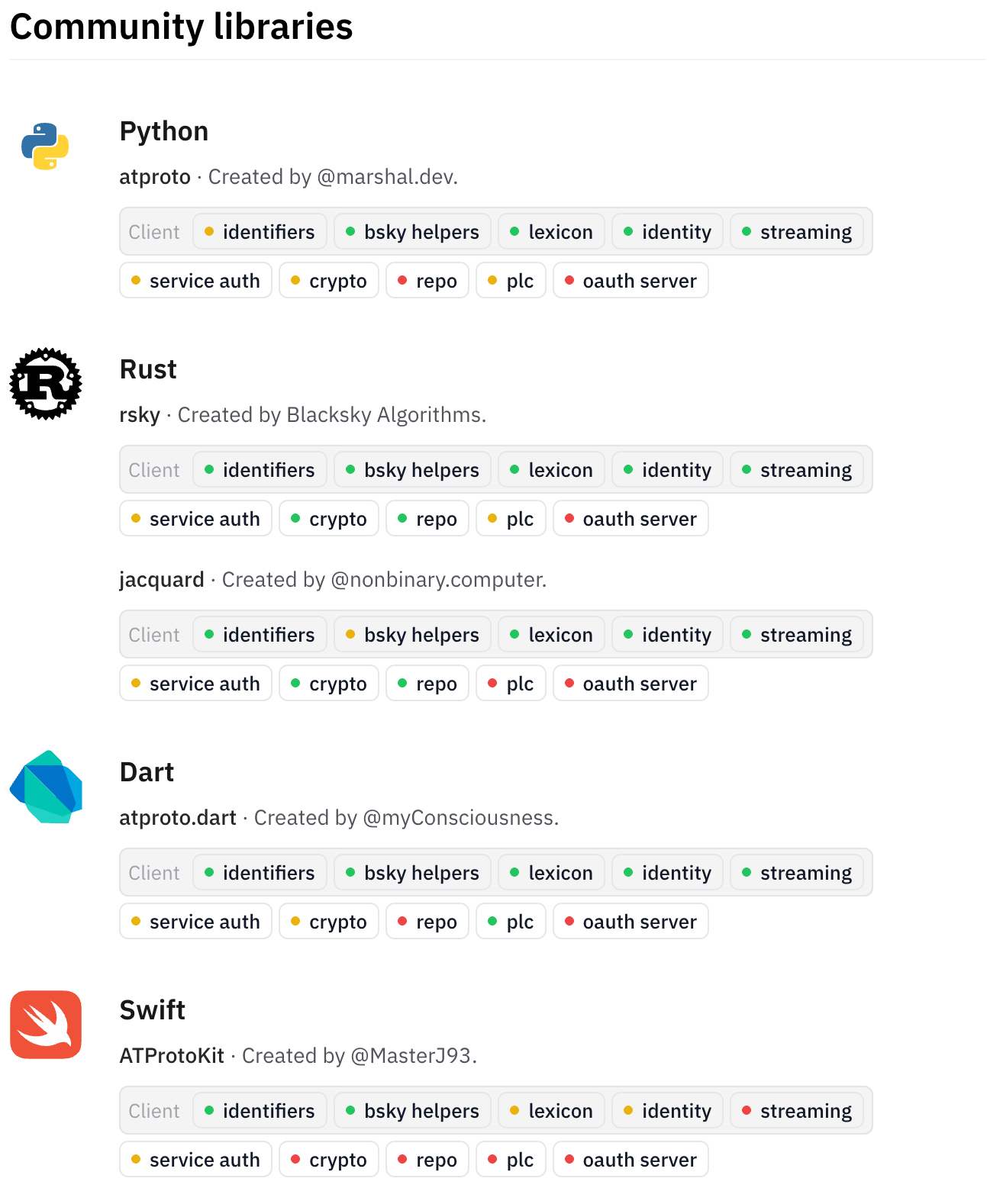Click the plc tag under atproto.dart
Viewport: 1003px width, 1204px height.
tap(511, 922)
